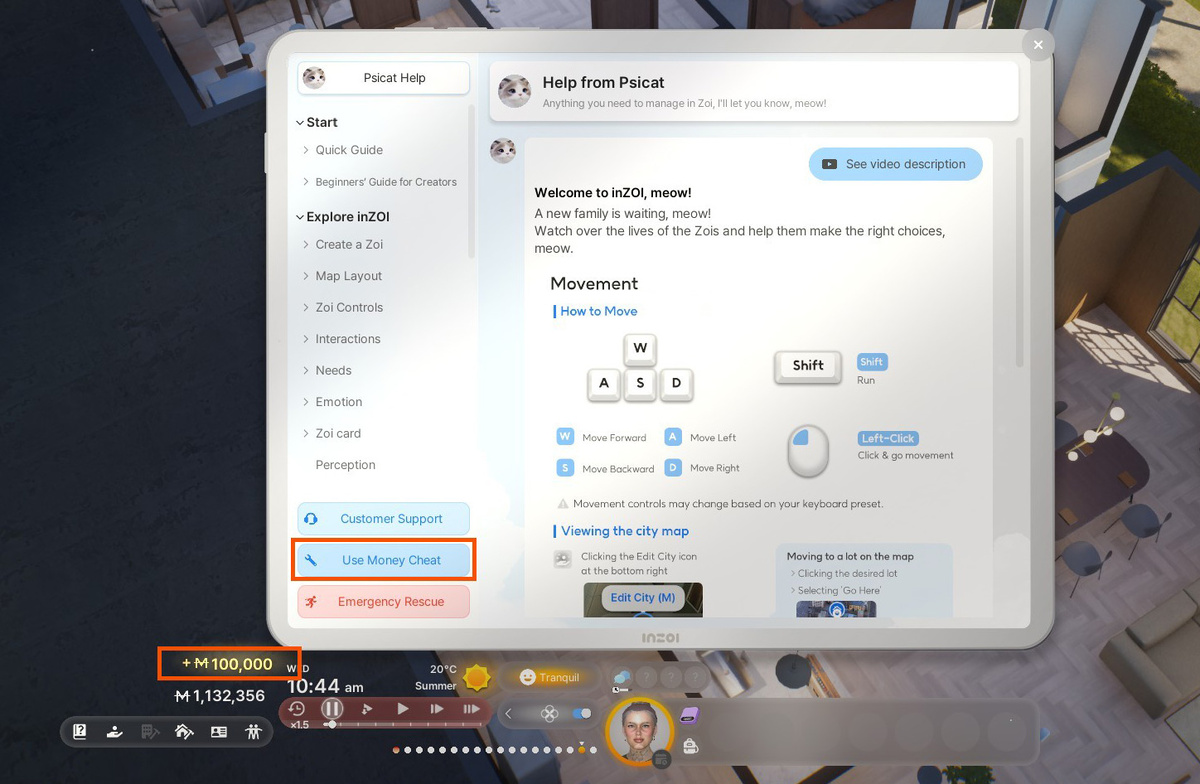Image resolution: width=1200 pixels, height=784 pixels.
Task: Close the Psicat help tablet
Action: pos(1038,45)
